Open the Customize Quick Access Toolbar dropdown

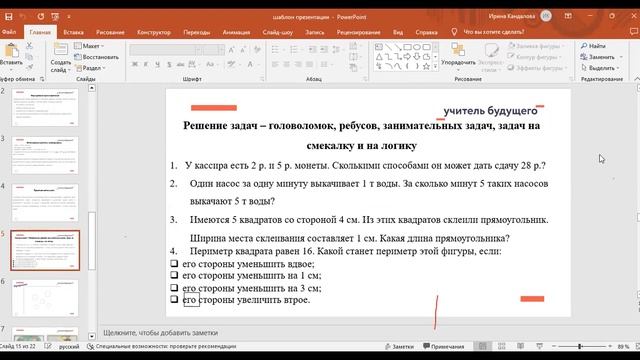(x=69, y=17)
